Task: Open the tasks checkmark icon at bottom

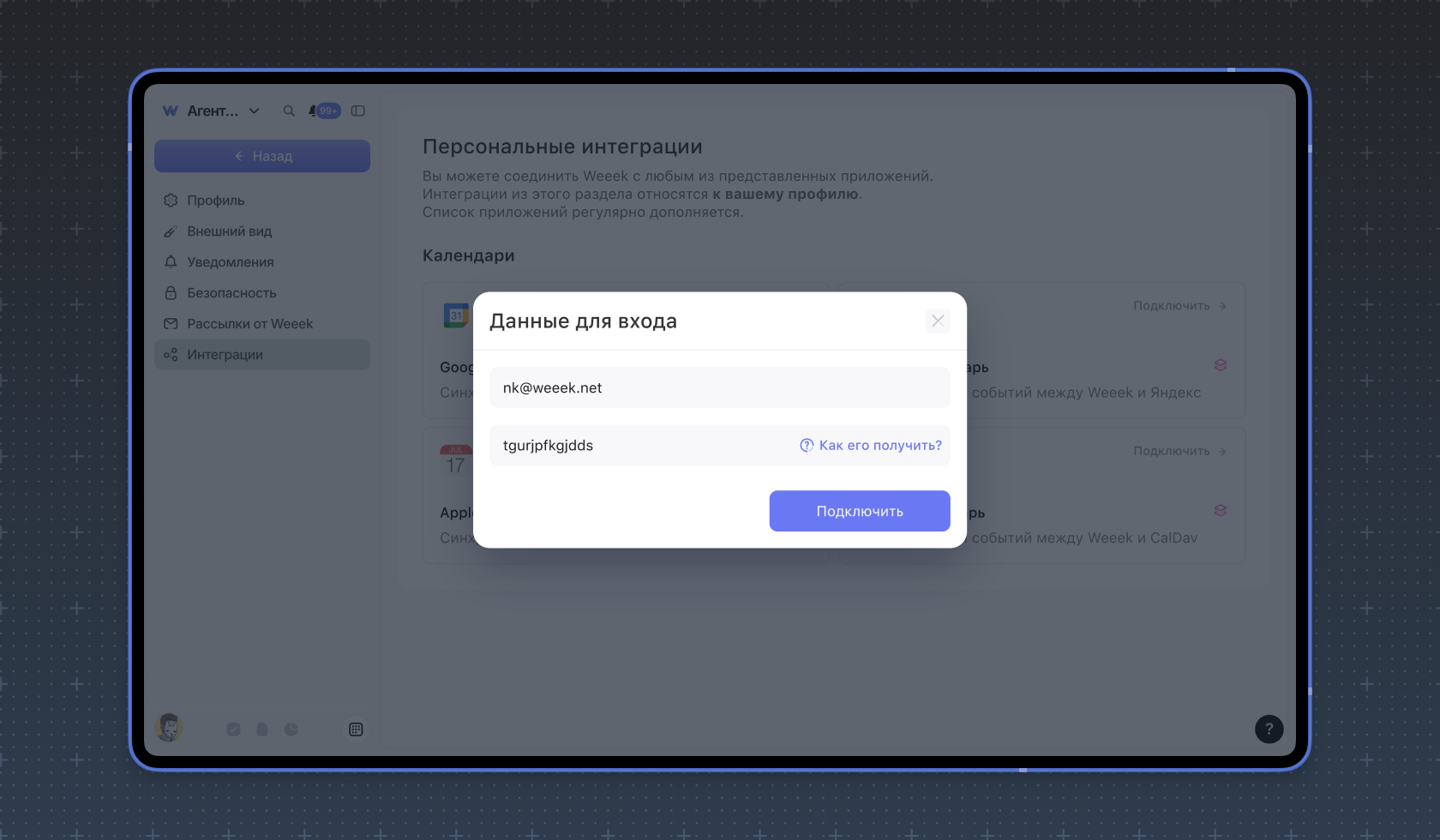Action: pyautogui.click(x=233, y=729)
